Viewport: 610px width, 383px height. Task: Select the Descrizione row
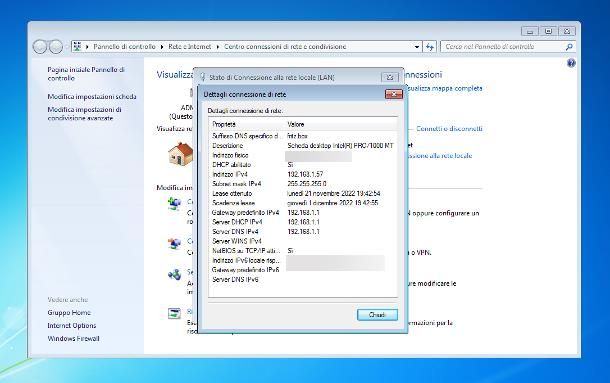pyautogui.click(x=303, y=146)
